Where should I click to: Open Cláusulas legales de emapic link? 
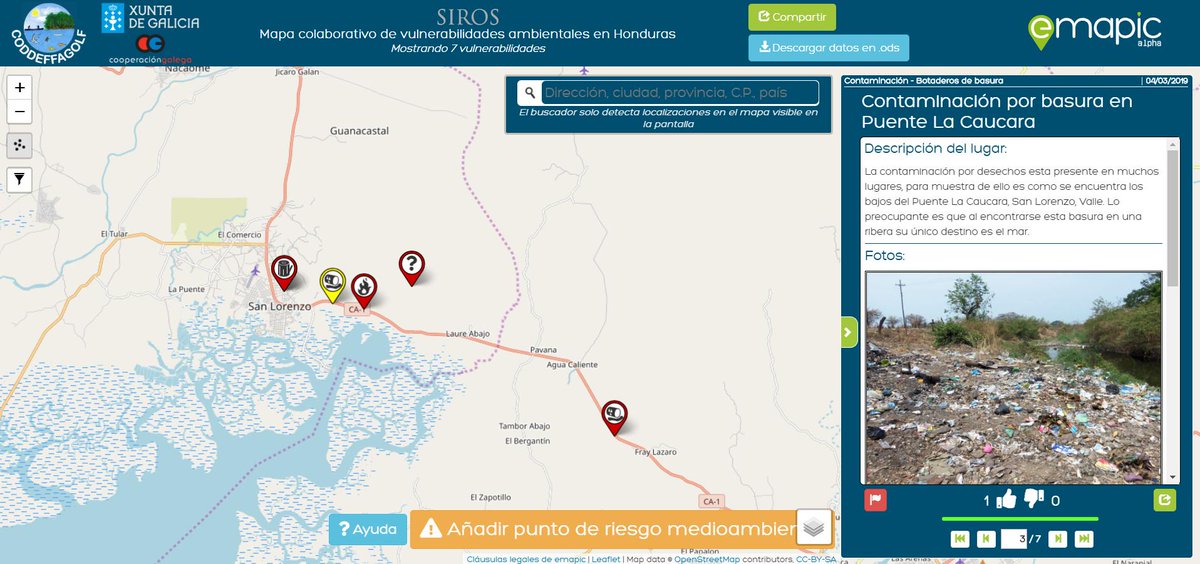(x=526, y=559)
